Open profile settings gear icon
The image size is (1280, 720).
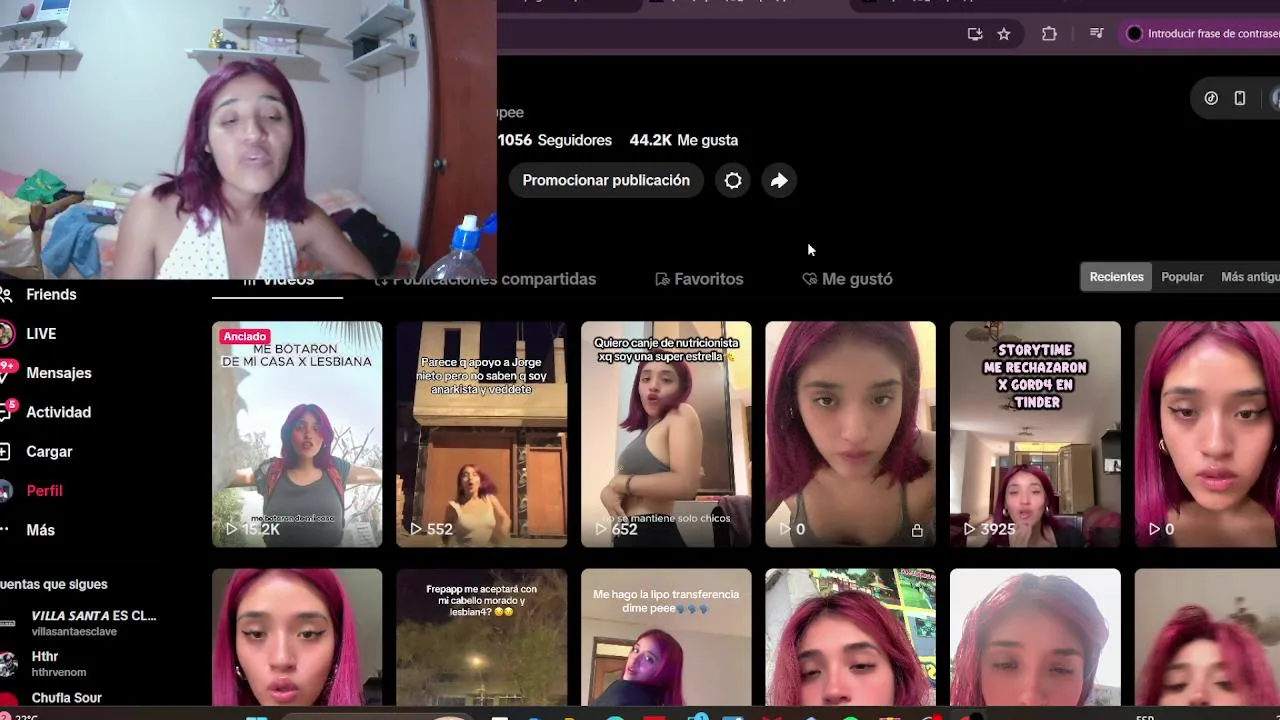[733, 181]
